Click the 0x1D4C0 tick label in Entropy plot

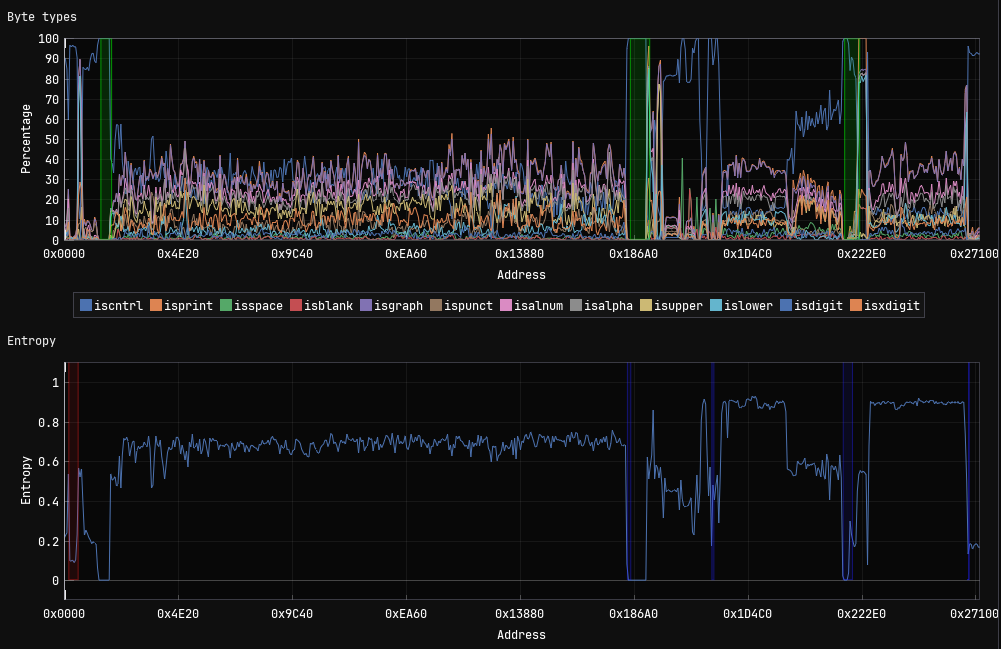point(748,614)
